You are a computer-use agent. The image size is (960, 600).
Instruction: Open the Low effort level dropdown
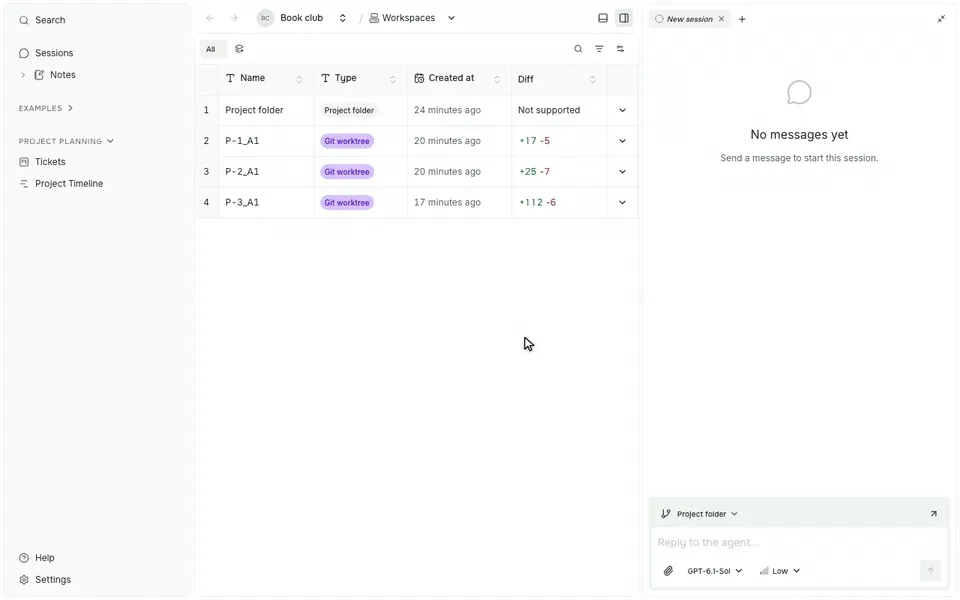tap(780, 571)
